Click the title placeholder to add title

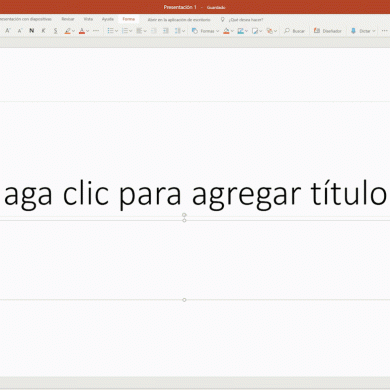coord(195,194)
